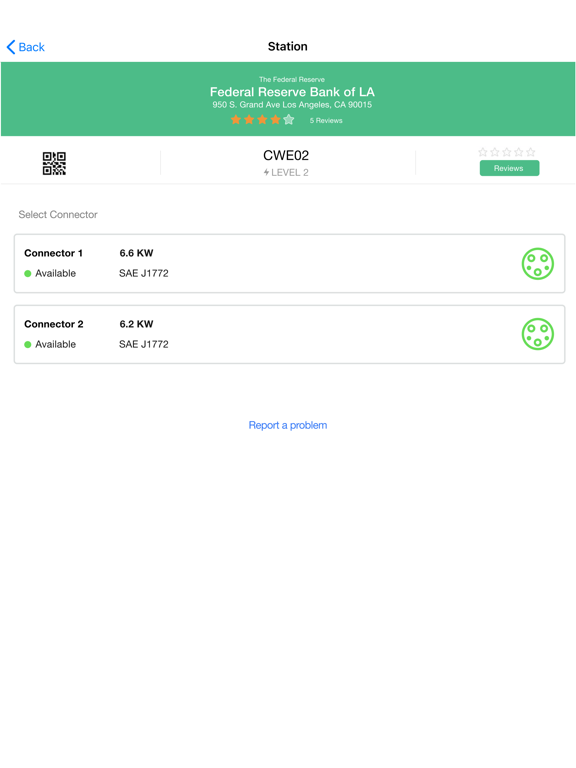This screenshot has width=576, height=768.
Task: Tap the LEVEL 2 charging label
Action: tap(290, 172)
